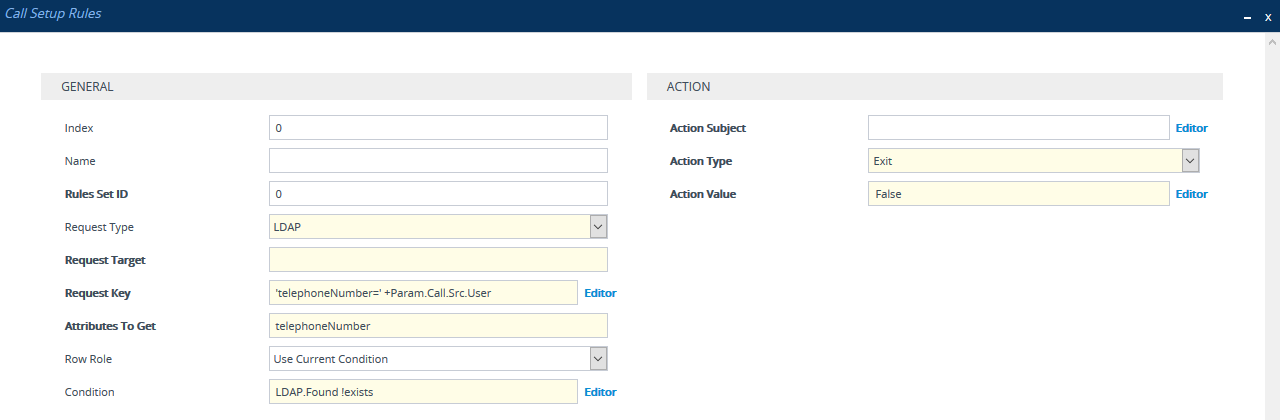The image size is (1280, 420).
Task: Expand the Action Type dropdown
Action: pos(1033,161)
